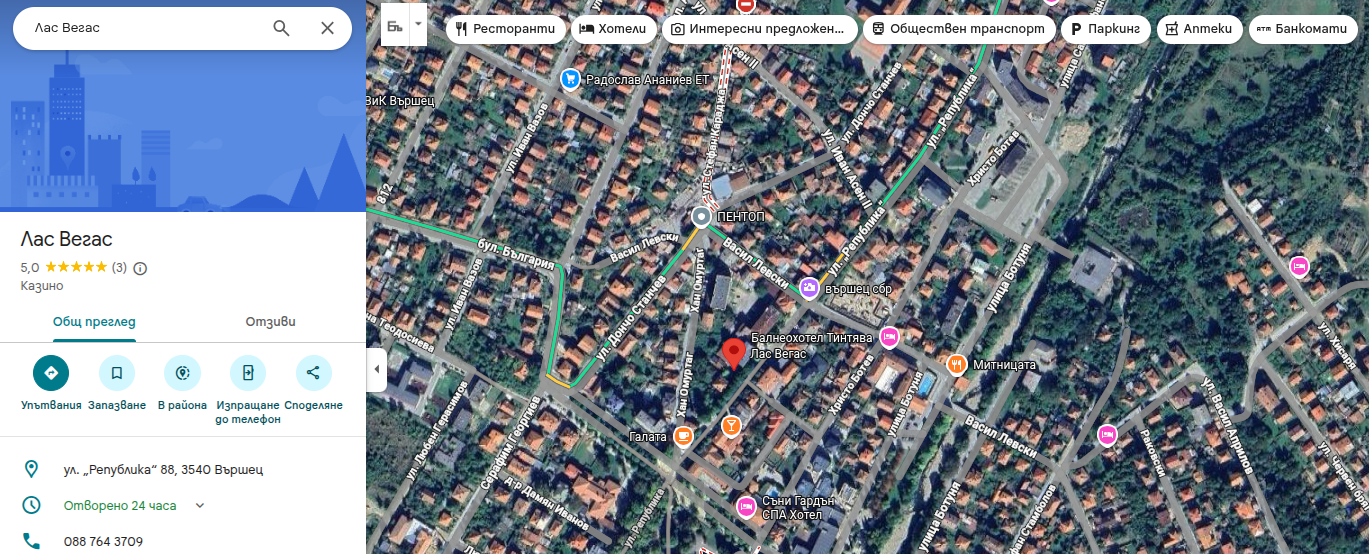Click the Упътвания directions icon
Image resolution: width=1369 pixels, height=554 pixels.
(51, 373)
